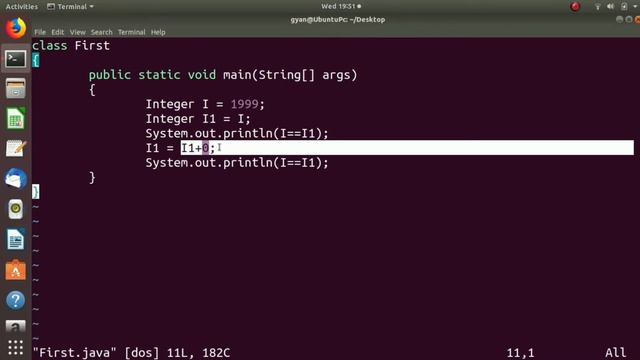
Task: Launch Rhythmbox from the dock
Action: [16, 209]
